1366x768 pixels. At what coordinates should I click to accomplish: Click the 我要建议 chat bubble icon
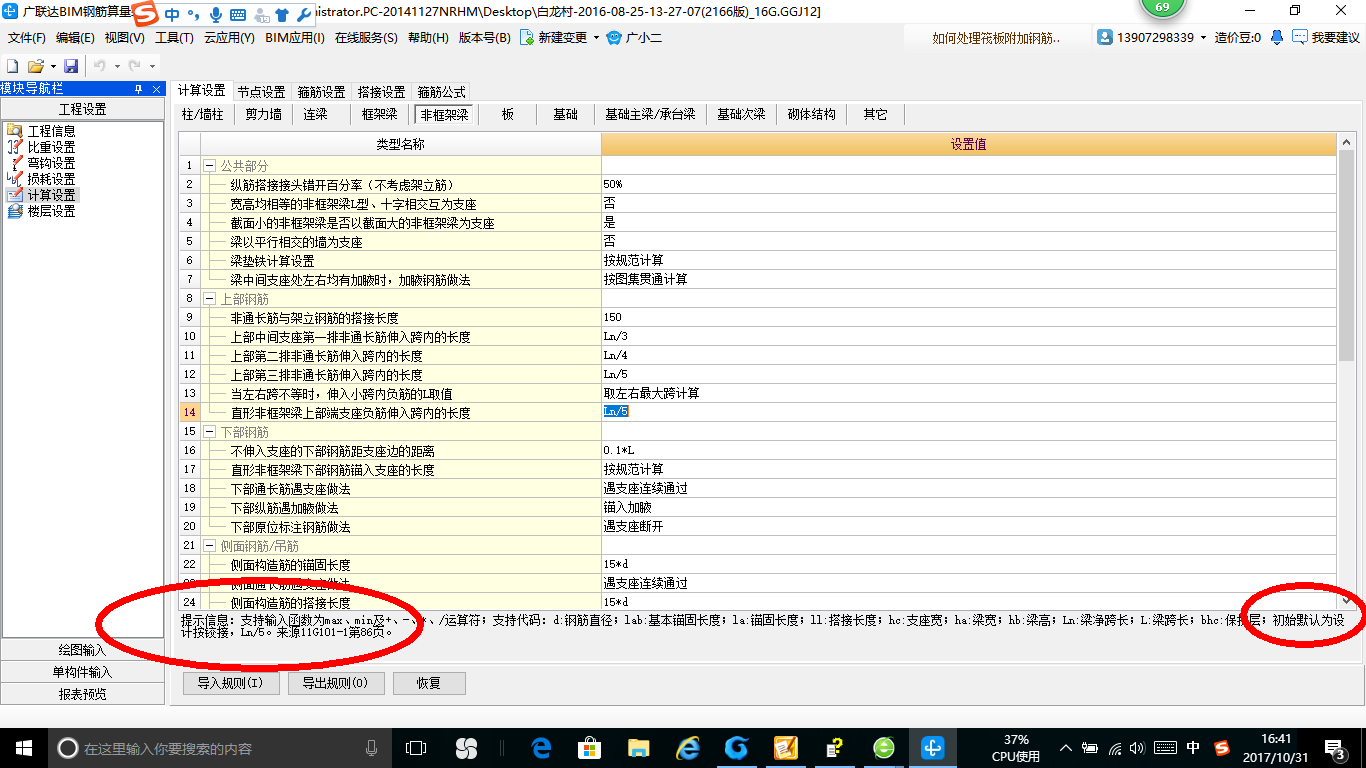tap(1300, 37)
